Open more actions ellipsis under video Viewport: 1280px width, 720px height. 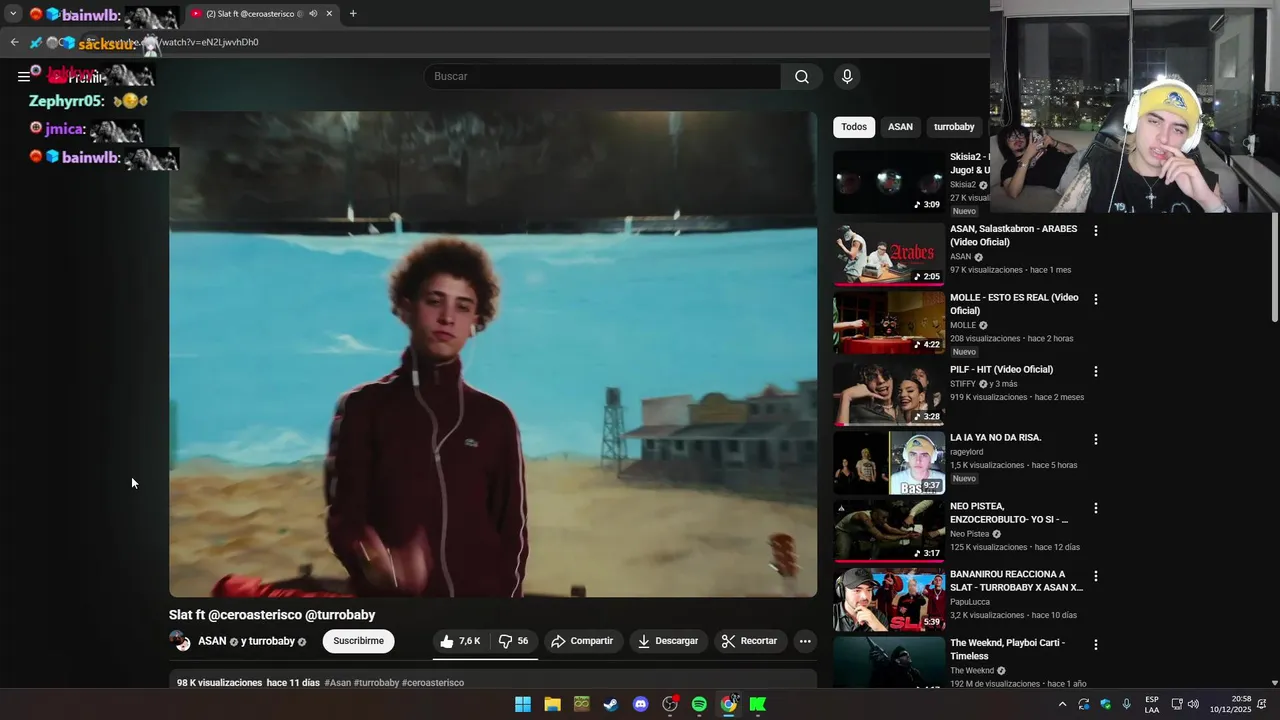point(805,641)
